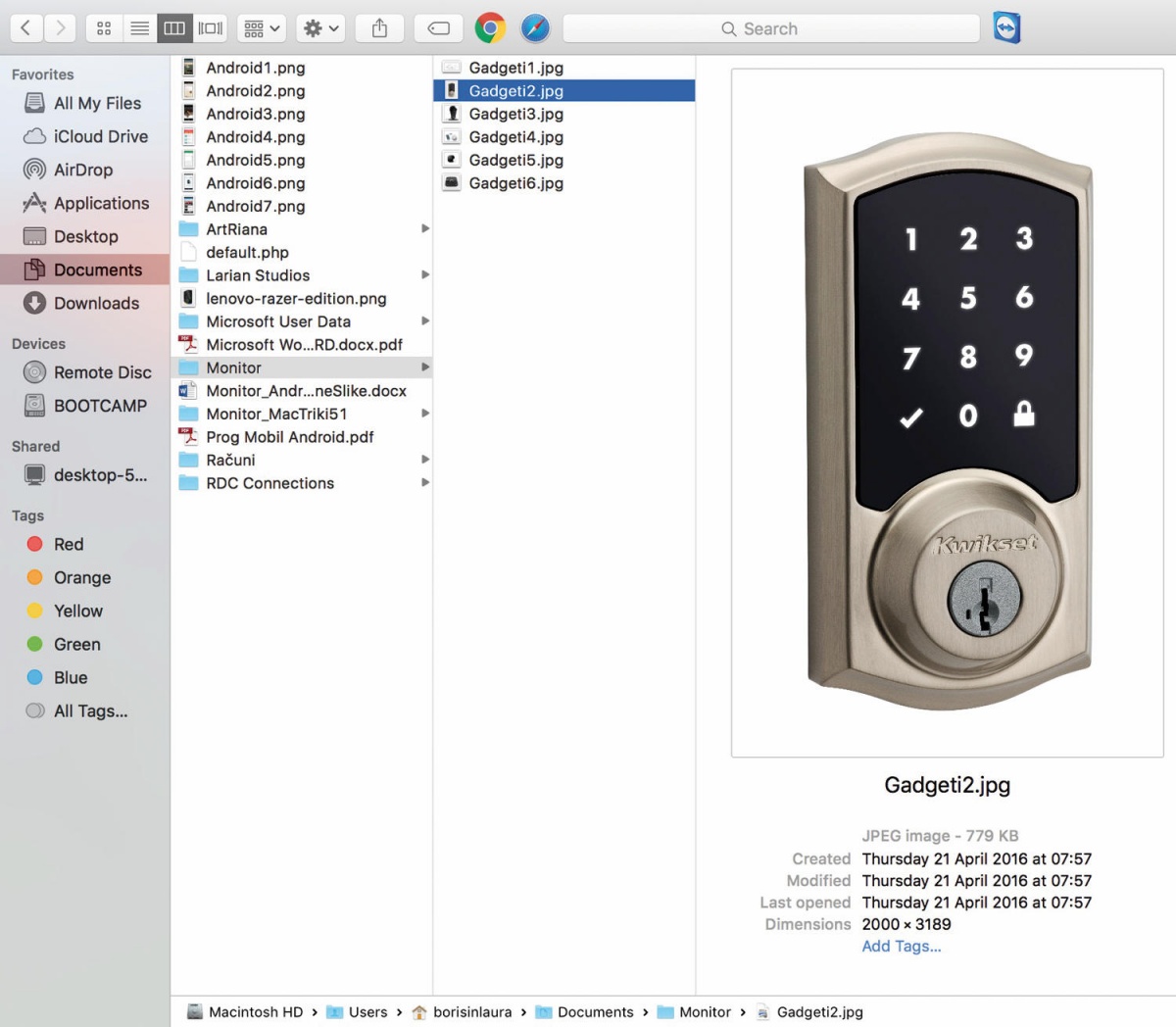1176x1027 pixels.
Task: Click the Share toolbar button
Action: [x=379, y=28]
